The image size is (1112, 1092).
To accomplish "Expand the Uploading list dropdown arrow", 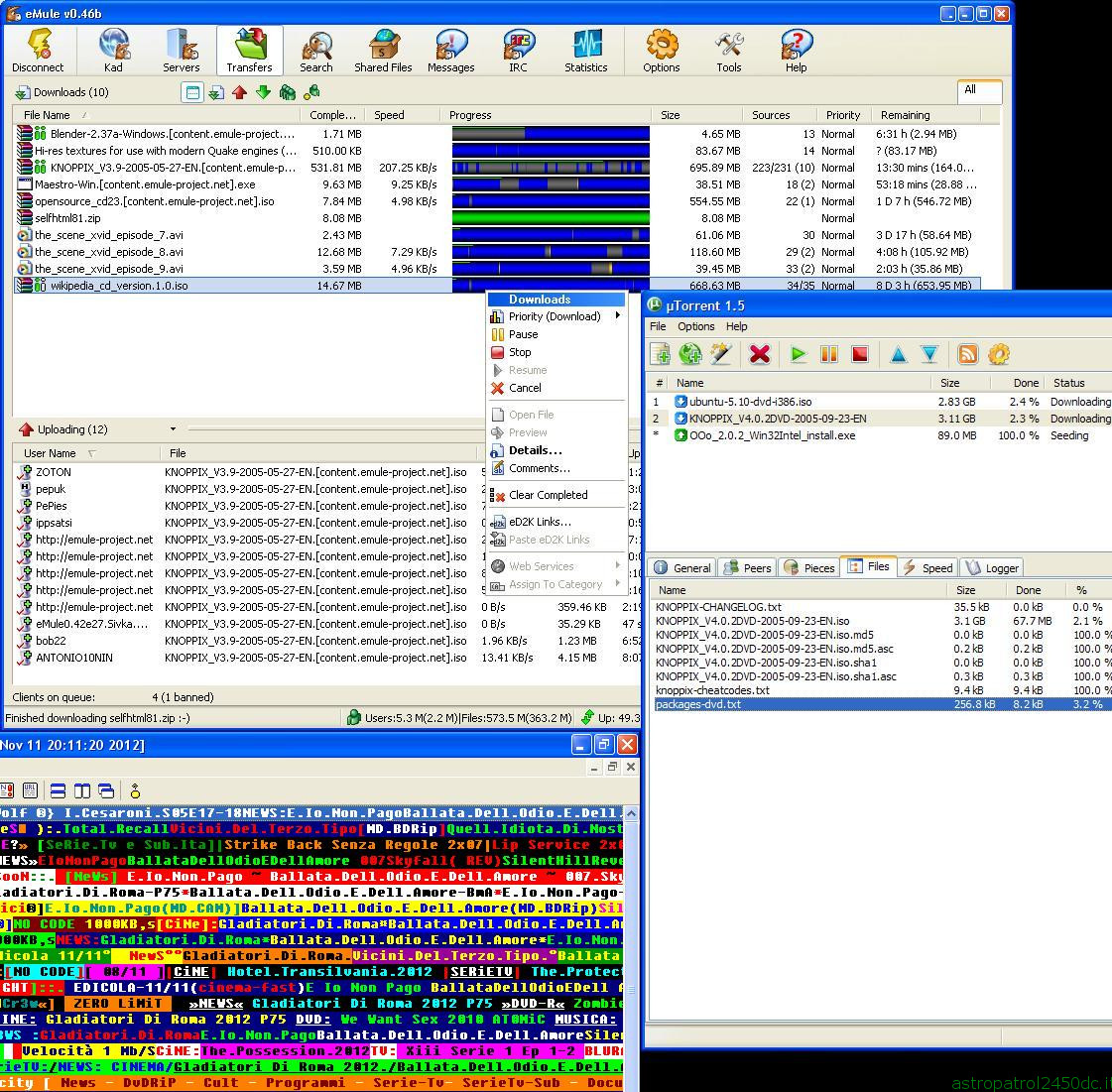I will pos(173,429).
